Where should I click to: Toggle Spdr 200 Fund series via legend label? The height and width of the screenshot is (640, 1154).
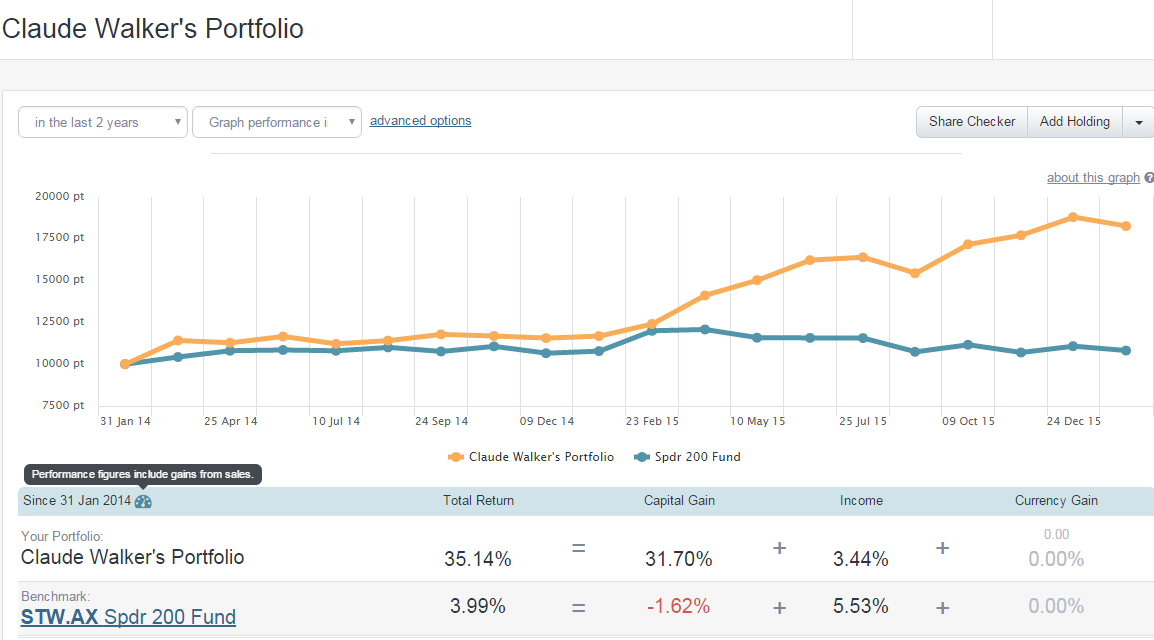699,457
